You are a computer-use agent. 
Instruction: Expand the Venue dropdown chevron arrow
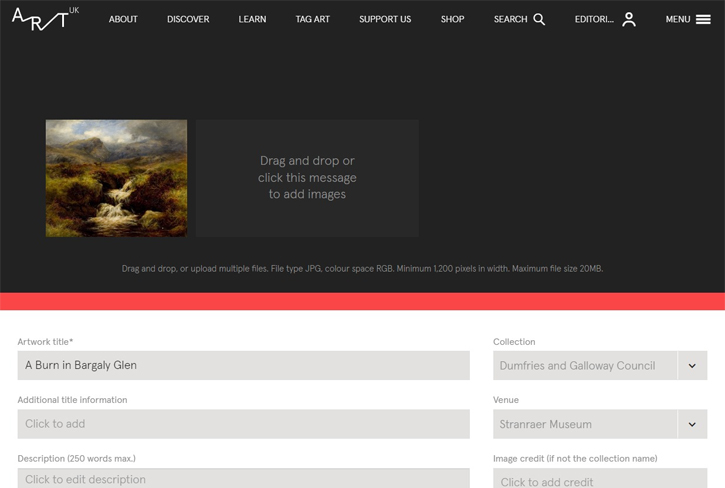coord(692,424)
